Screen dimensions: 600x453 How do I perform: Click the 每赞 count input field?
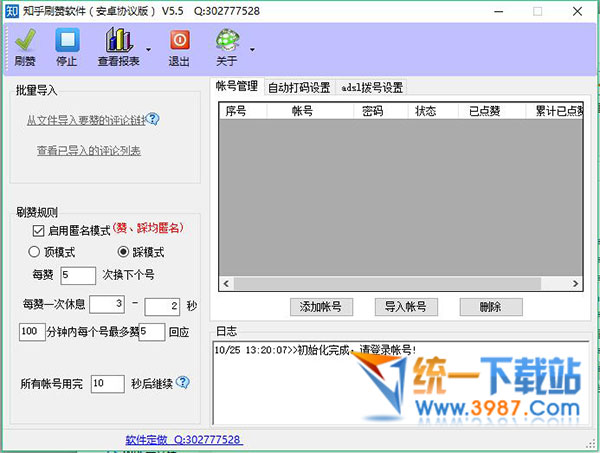click(77, 274)
